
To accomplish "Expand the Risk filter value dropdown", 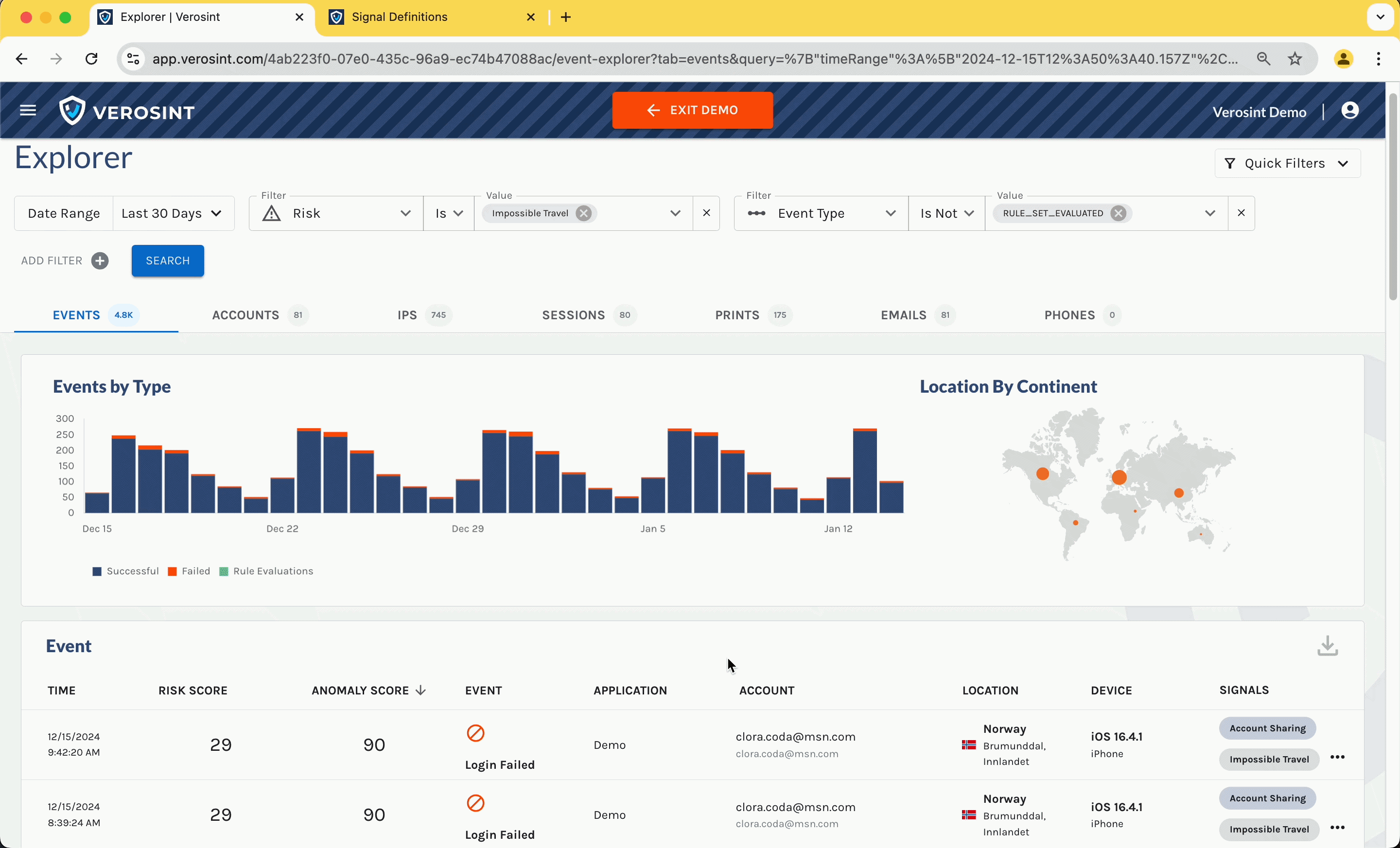I will (x=675, y=213).
